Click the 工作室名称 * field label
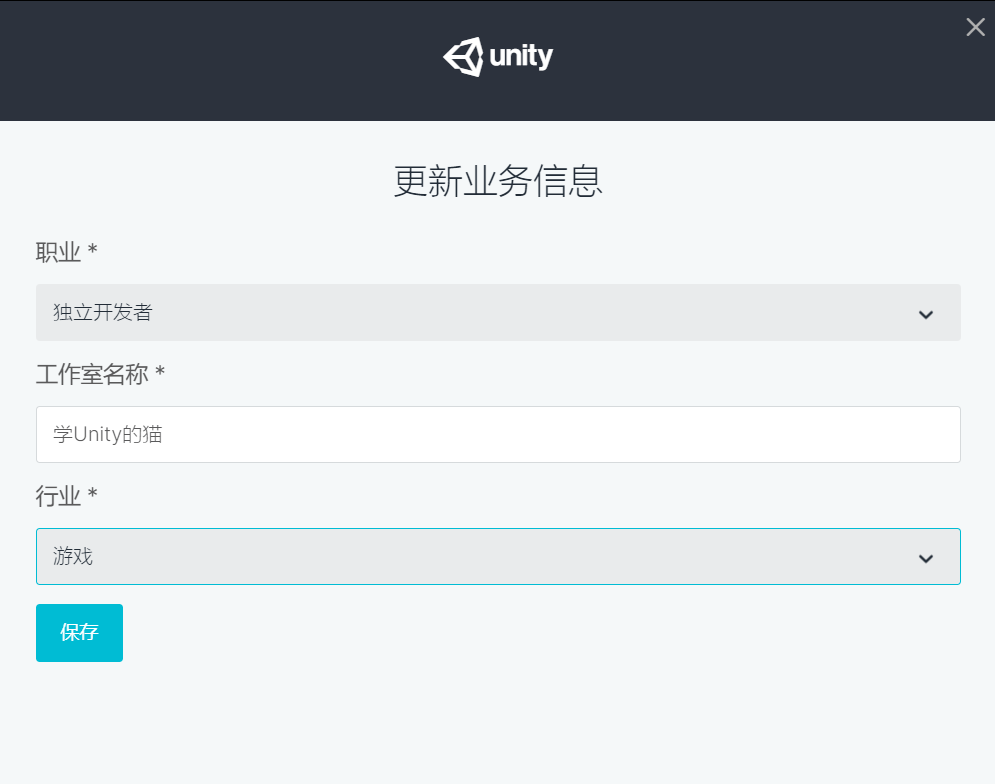The image size is (995, 784). click(x=100, y=374)
